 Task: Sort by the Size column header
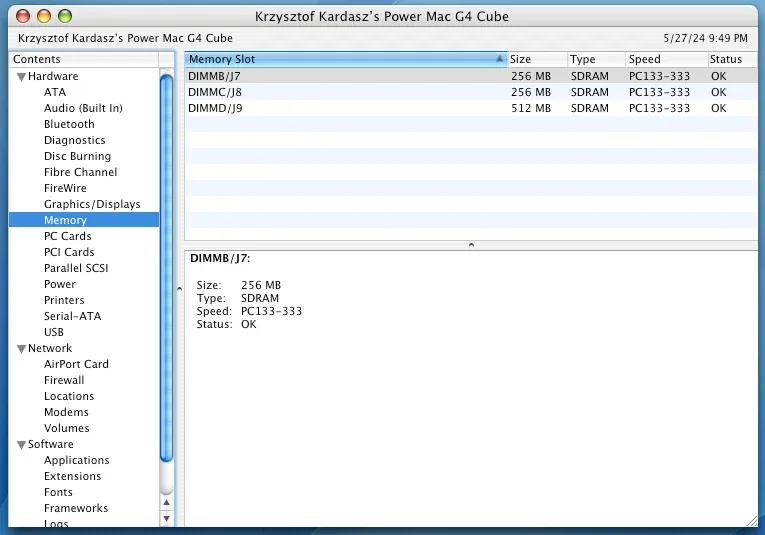[537, 59]
